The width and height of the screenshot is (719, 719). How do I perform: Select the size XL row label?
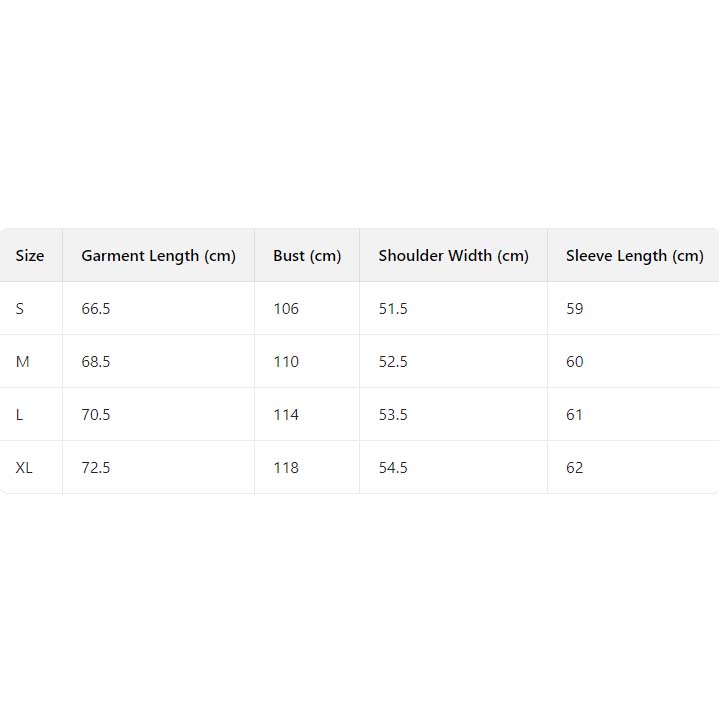pyautogui.click(x=24, y=468)
